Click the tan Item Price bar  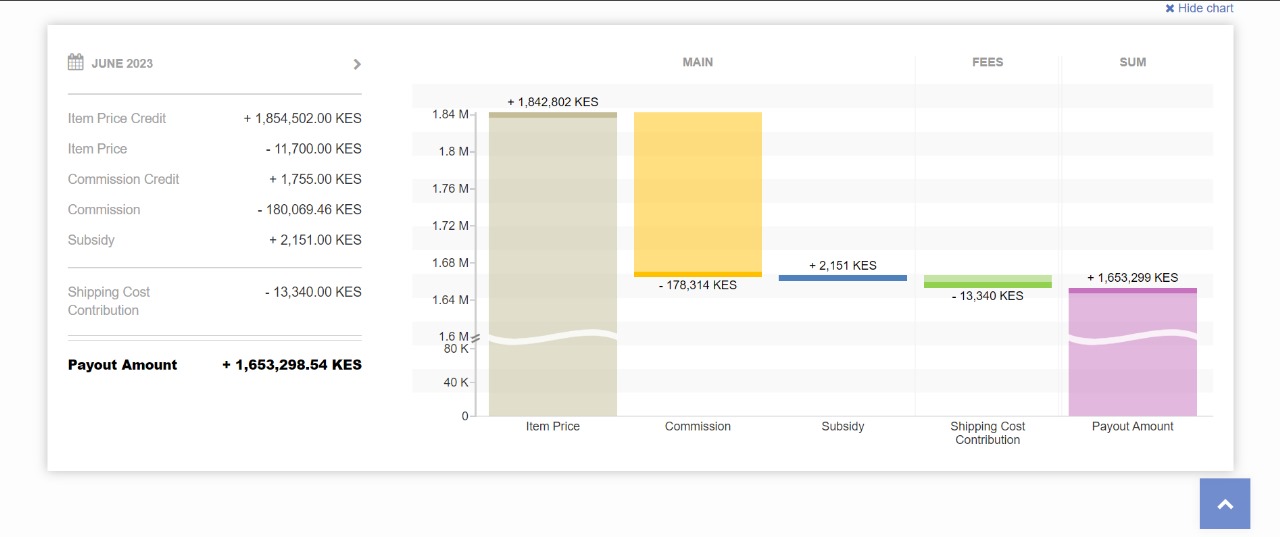coord(553,264)
